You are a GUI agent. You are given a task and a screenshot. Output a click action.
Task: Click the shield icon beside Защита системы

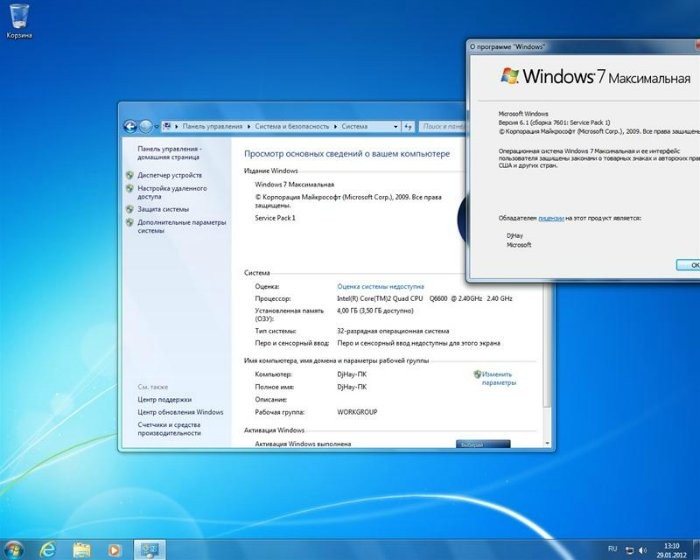(x=130, y=209)
